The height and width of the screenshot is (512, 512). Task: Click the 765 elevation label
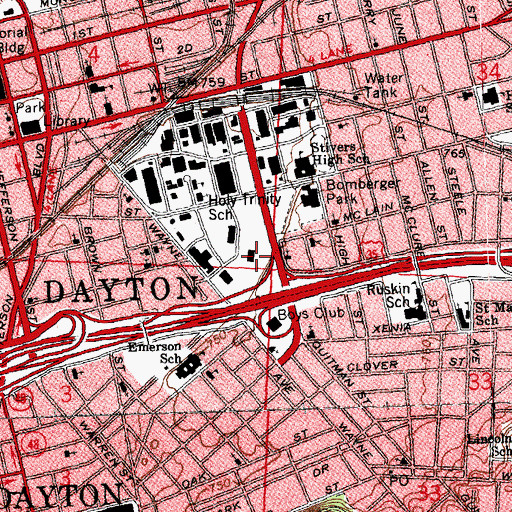click(x=455, y=153)
